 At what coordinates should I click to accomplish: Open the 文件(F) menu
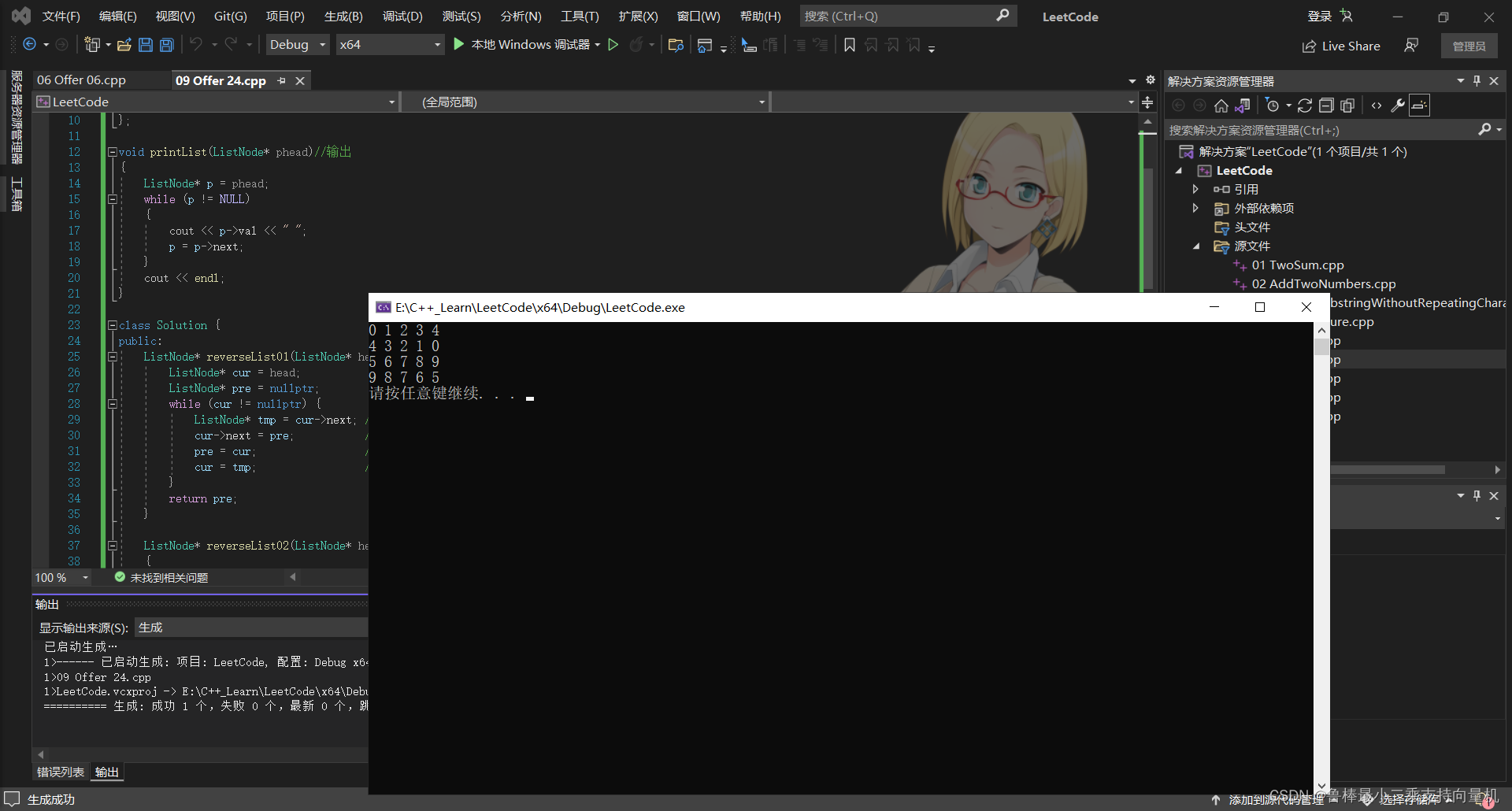click(61, 17)
